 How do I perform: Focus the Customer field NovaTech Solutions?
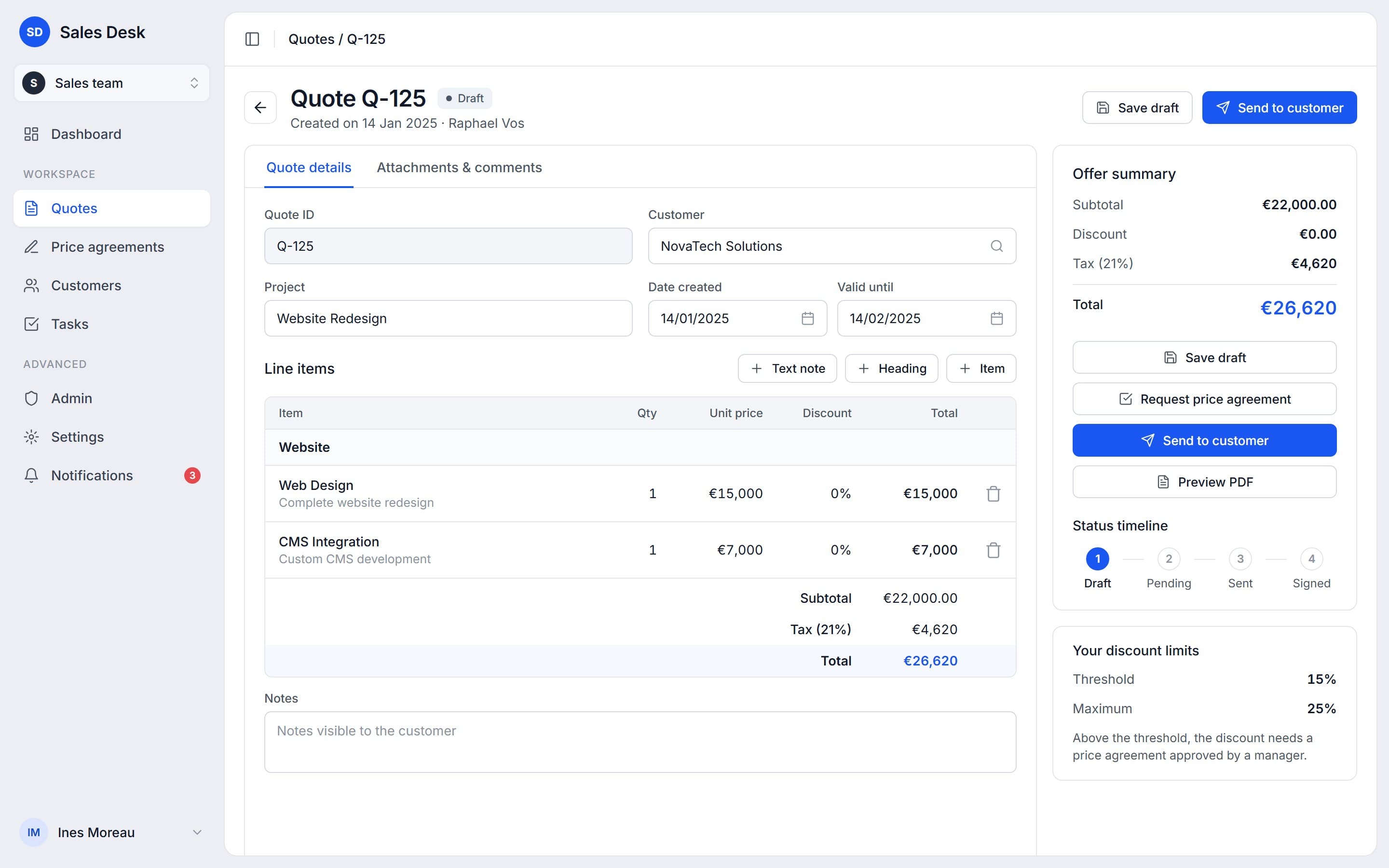pos(831,246)
